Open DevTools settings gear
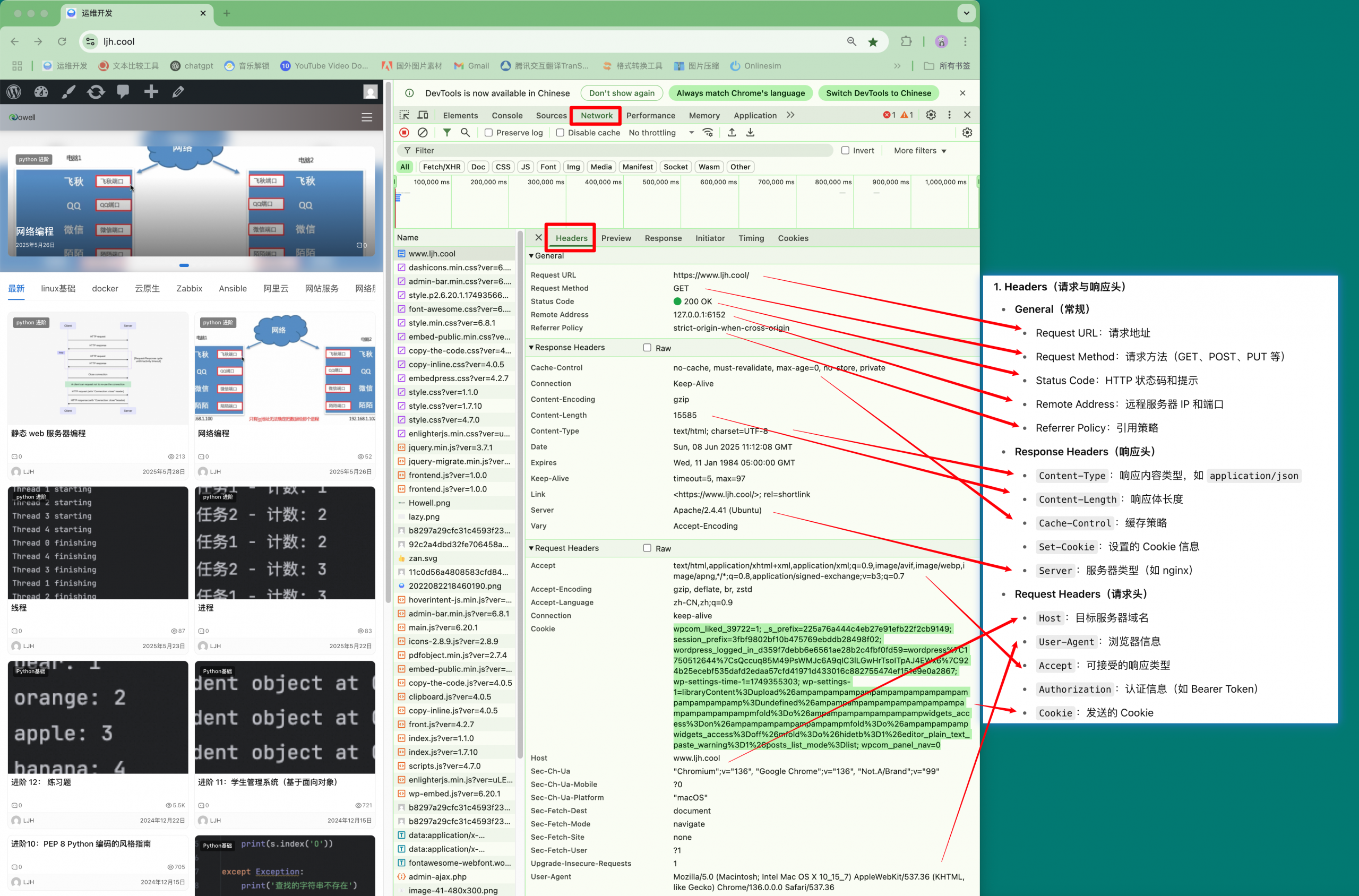This screenshot has width=1359, height=896. pyautogui.click(x=931, y=115)
